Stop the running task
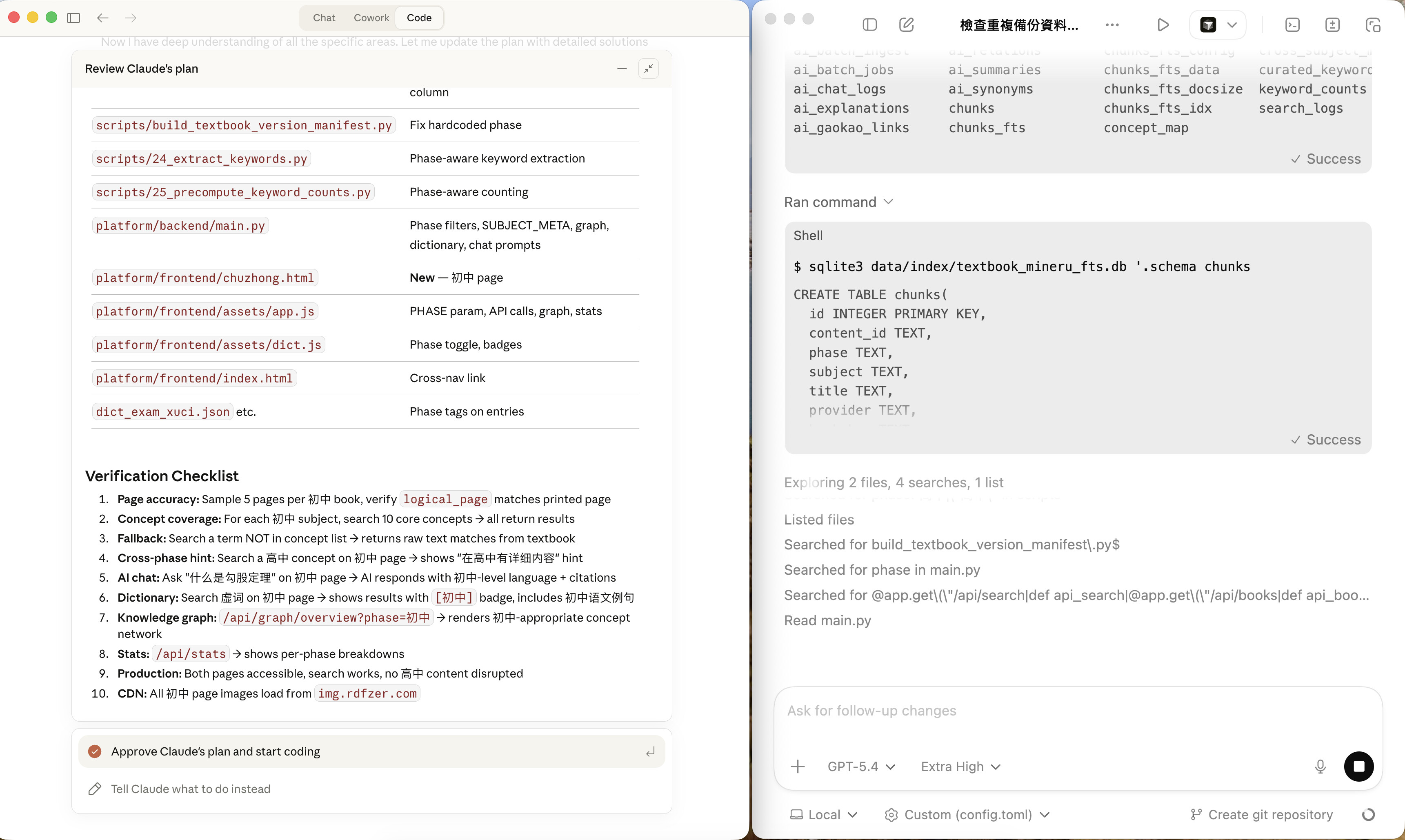The image size is (1405, 840). (x=1358, y=766)
